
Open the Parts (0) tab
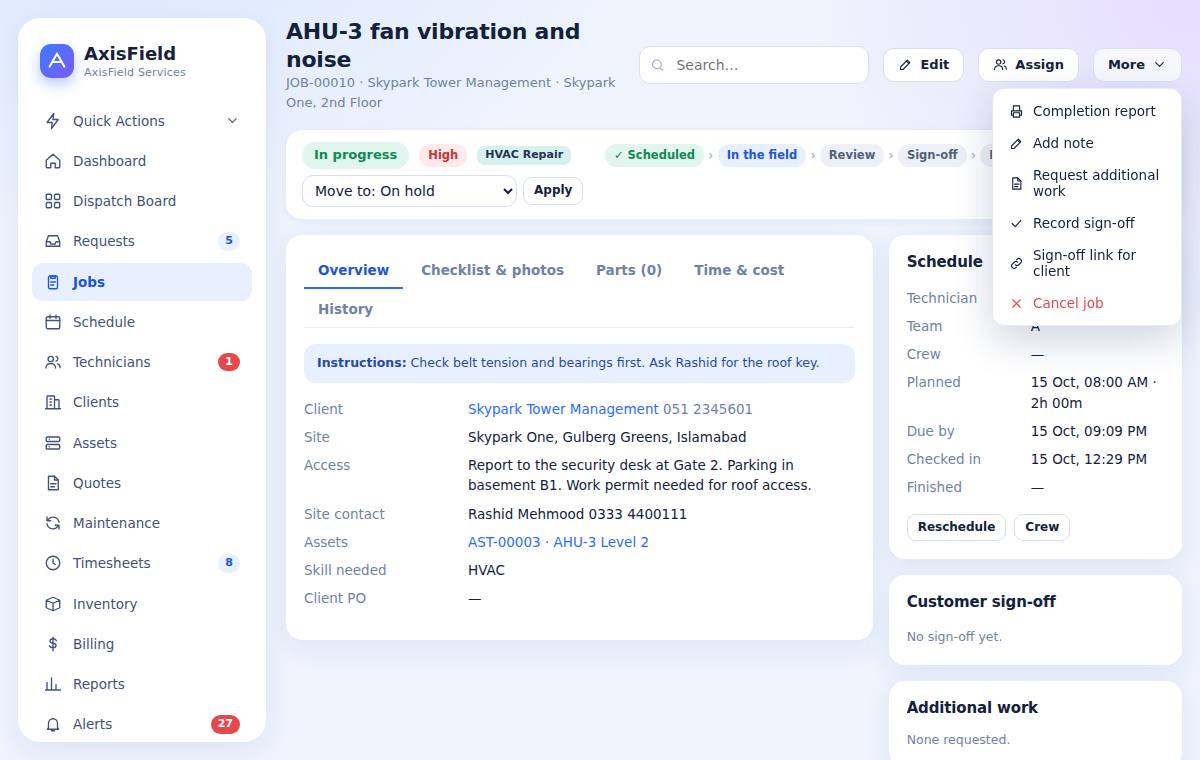click(x=629, y=270)
